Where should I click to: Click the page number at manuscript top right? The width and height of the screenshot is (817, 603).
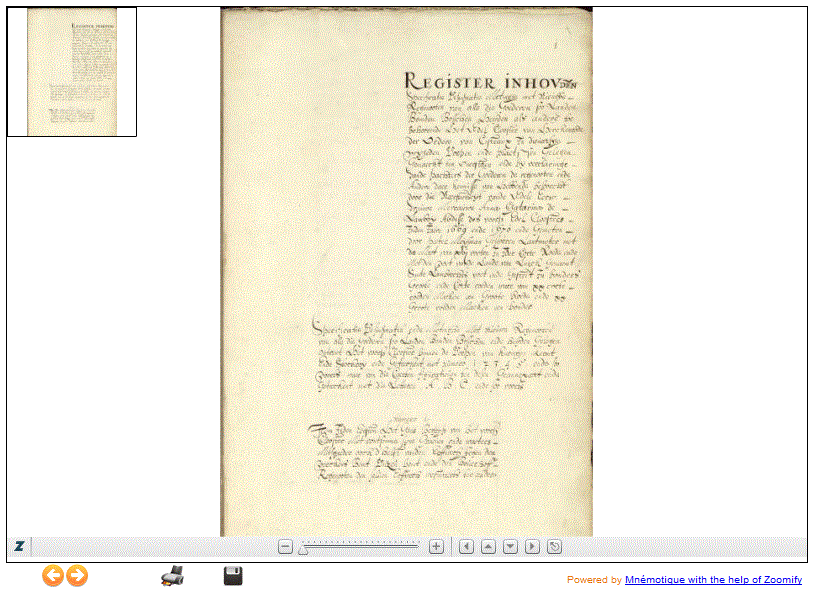(555, 45)
